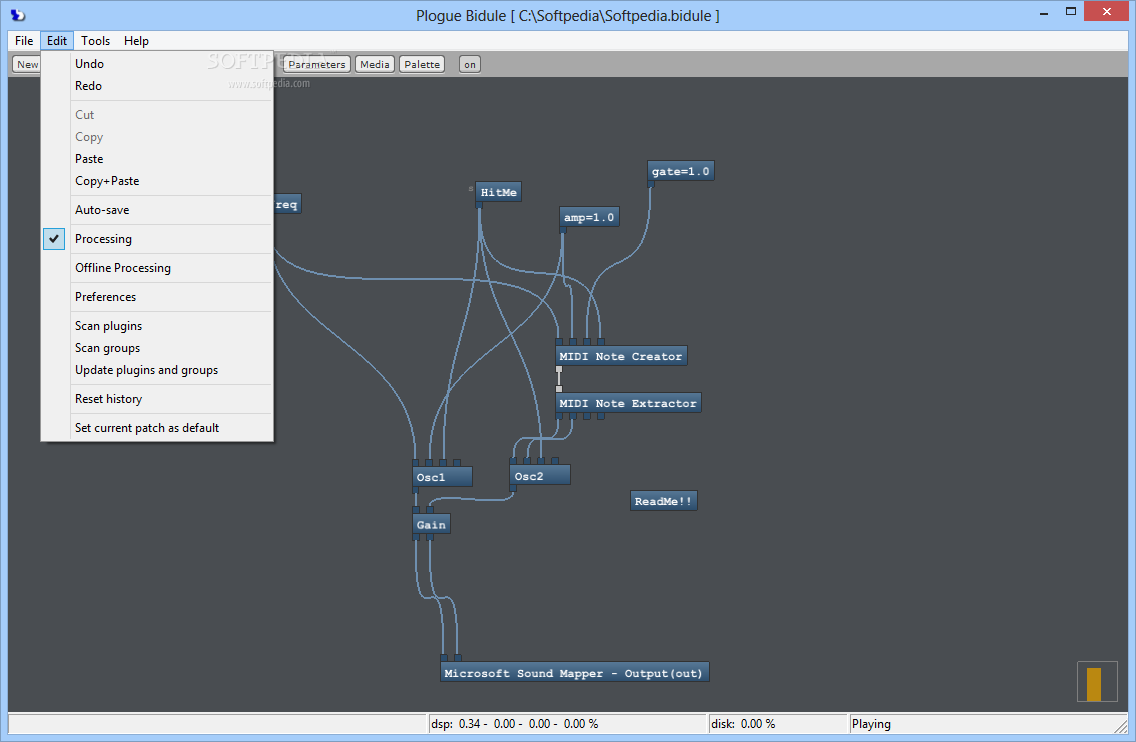The height and width of the screenshot is (742, 1136).
Task: Click the New toolbar button
Action: tap(27, 64)
